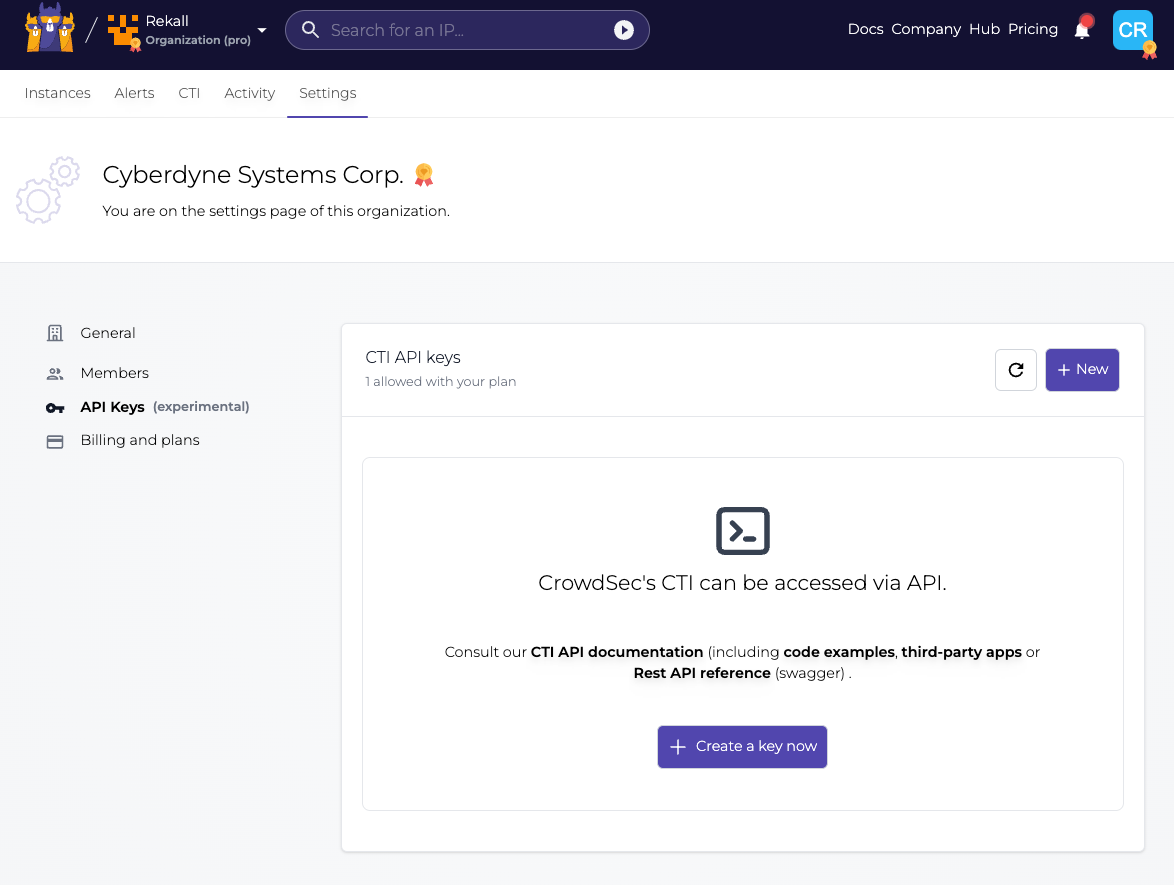Switch to the Alerts tab
The width and height of the screenshot is (1174, 885).
click(134, 93)
